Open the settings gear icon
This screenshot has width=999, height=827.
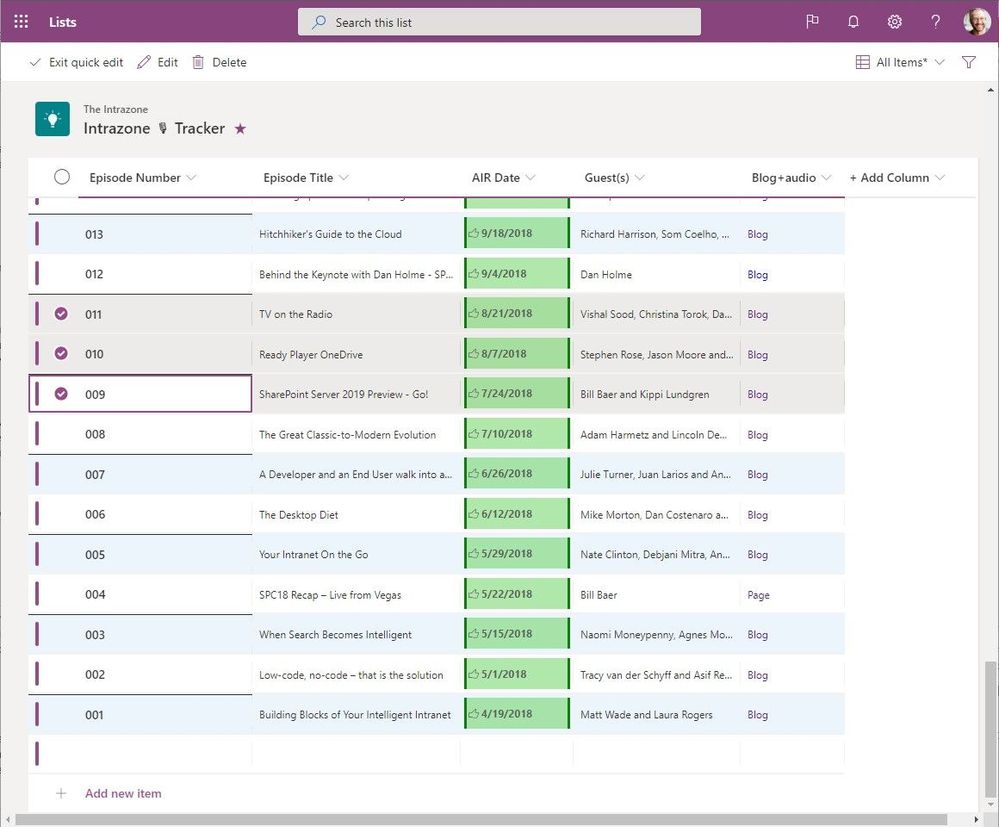click(x=895, y=22)
